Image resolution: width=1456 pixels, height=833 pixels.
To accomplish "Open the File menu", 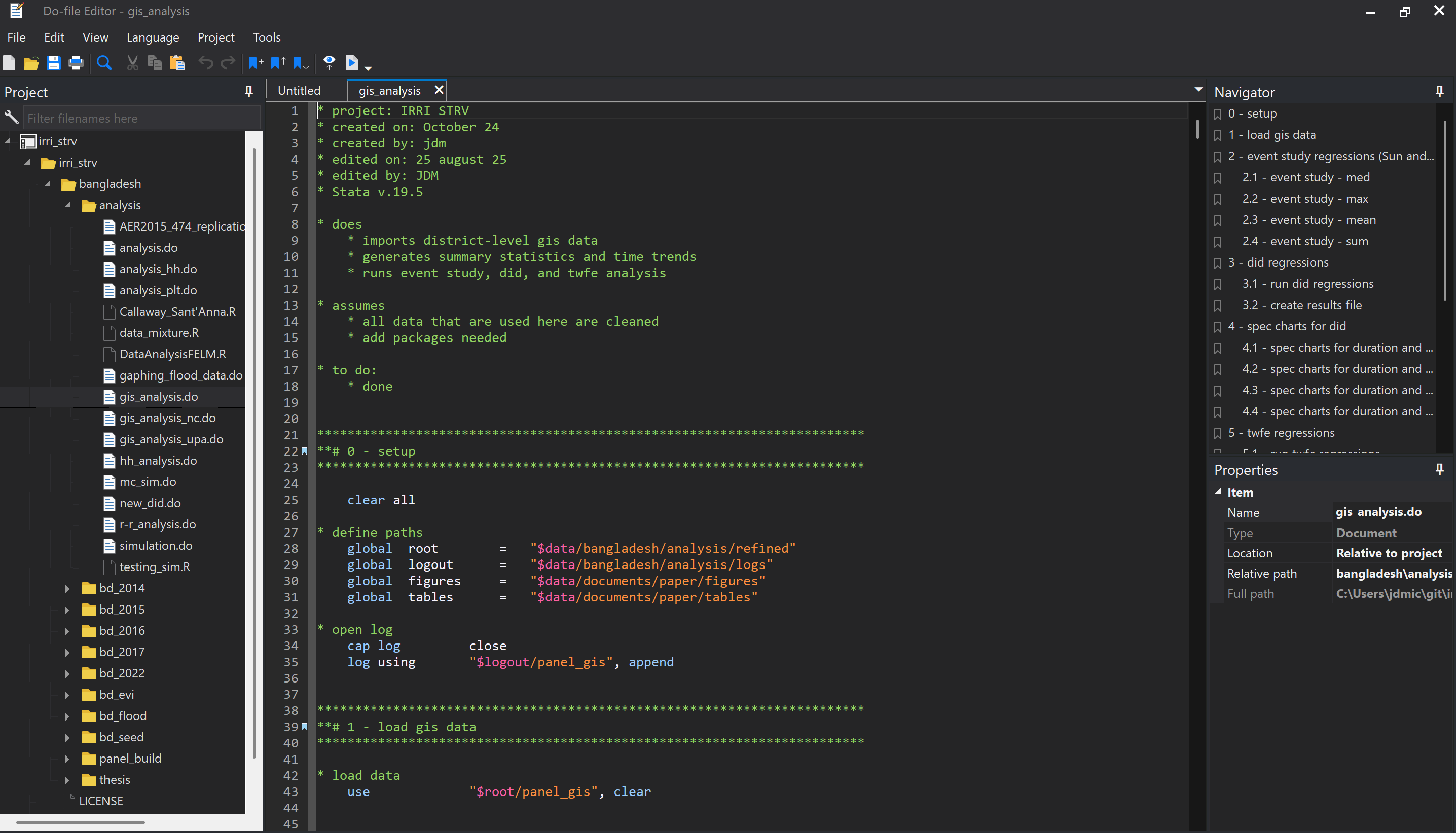I will [16, 37].
